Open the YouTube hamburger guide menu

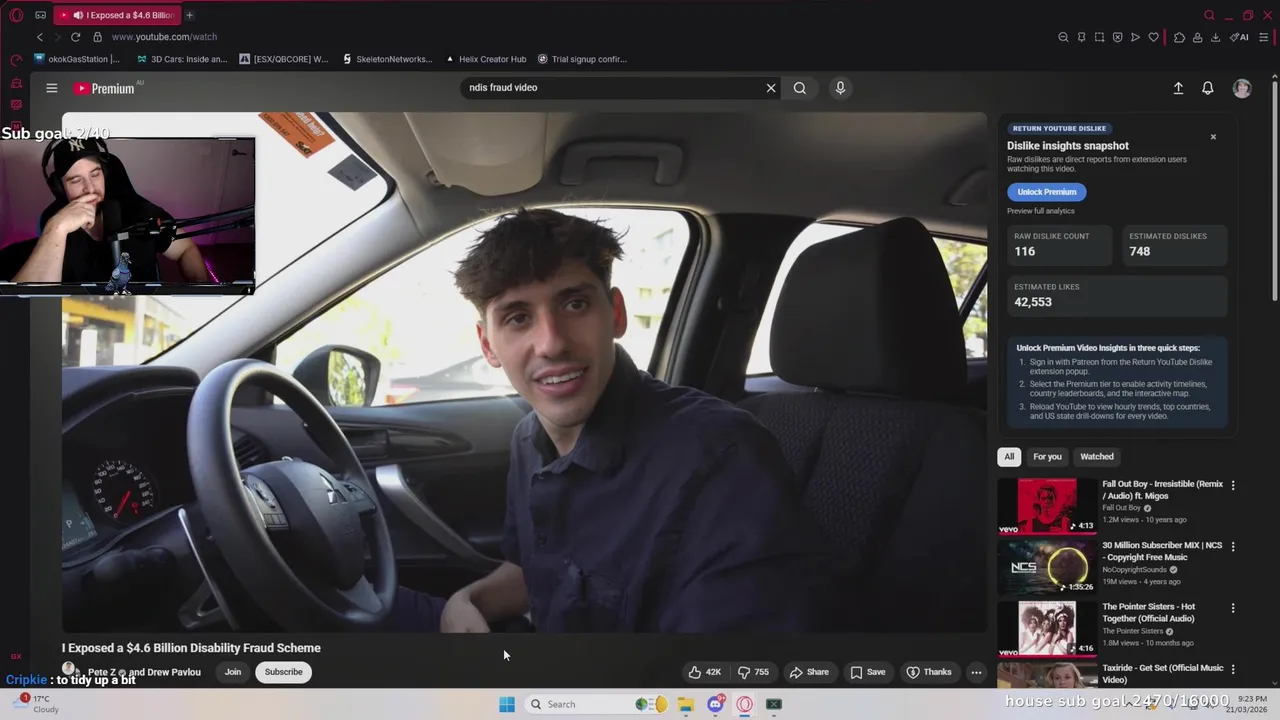coord(52,88)
